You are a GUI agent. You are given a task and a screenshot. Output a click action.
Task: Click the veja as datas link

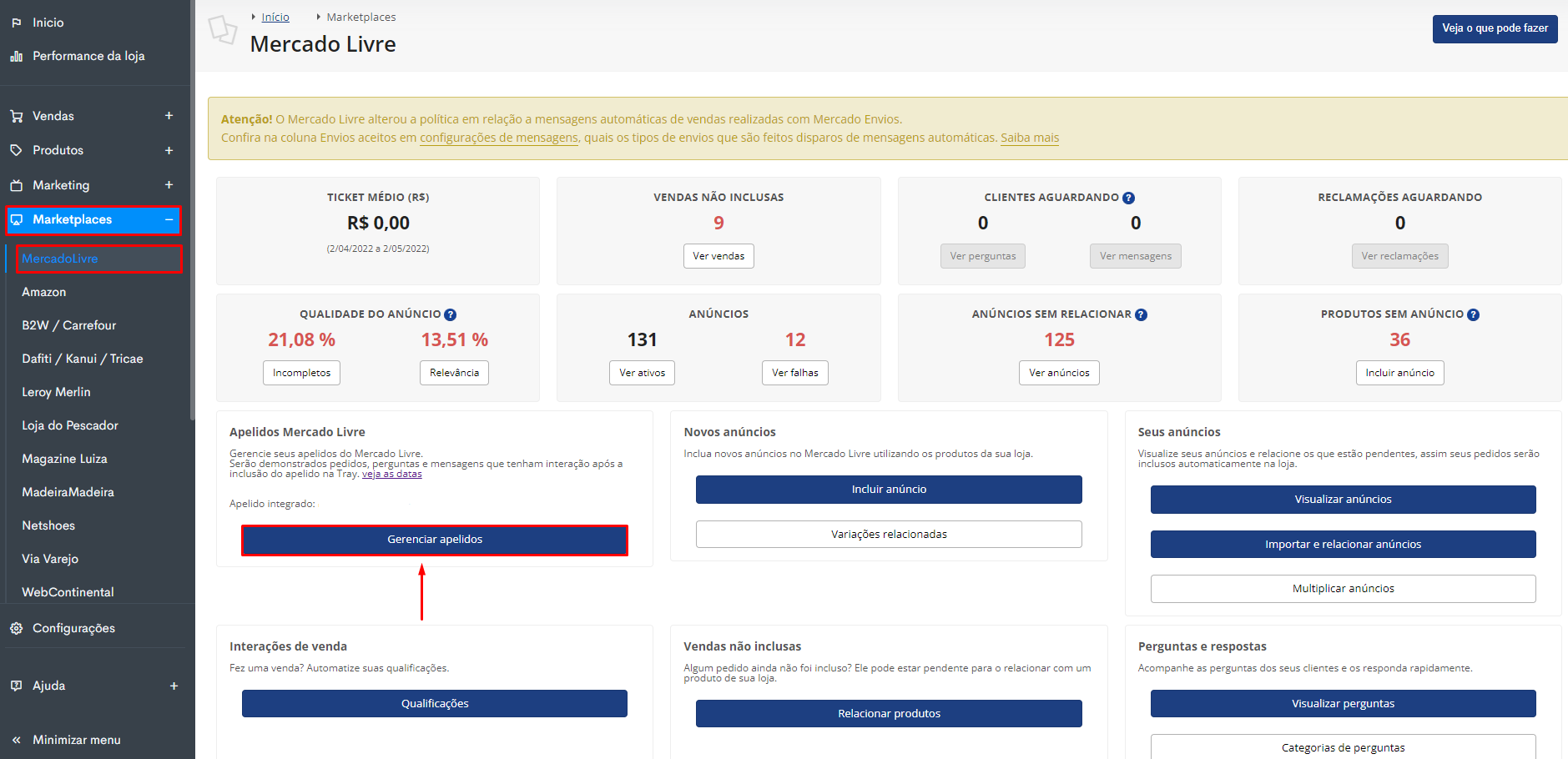point(392,474)
